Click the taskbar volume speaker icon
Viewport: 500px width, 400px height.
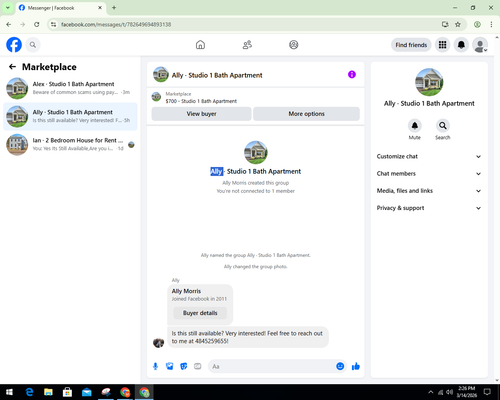pos(449,392)
